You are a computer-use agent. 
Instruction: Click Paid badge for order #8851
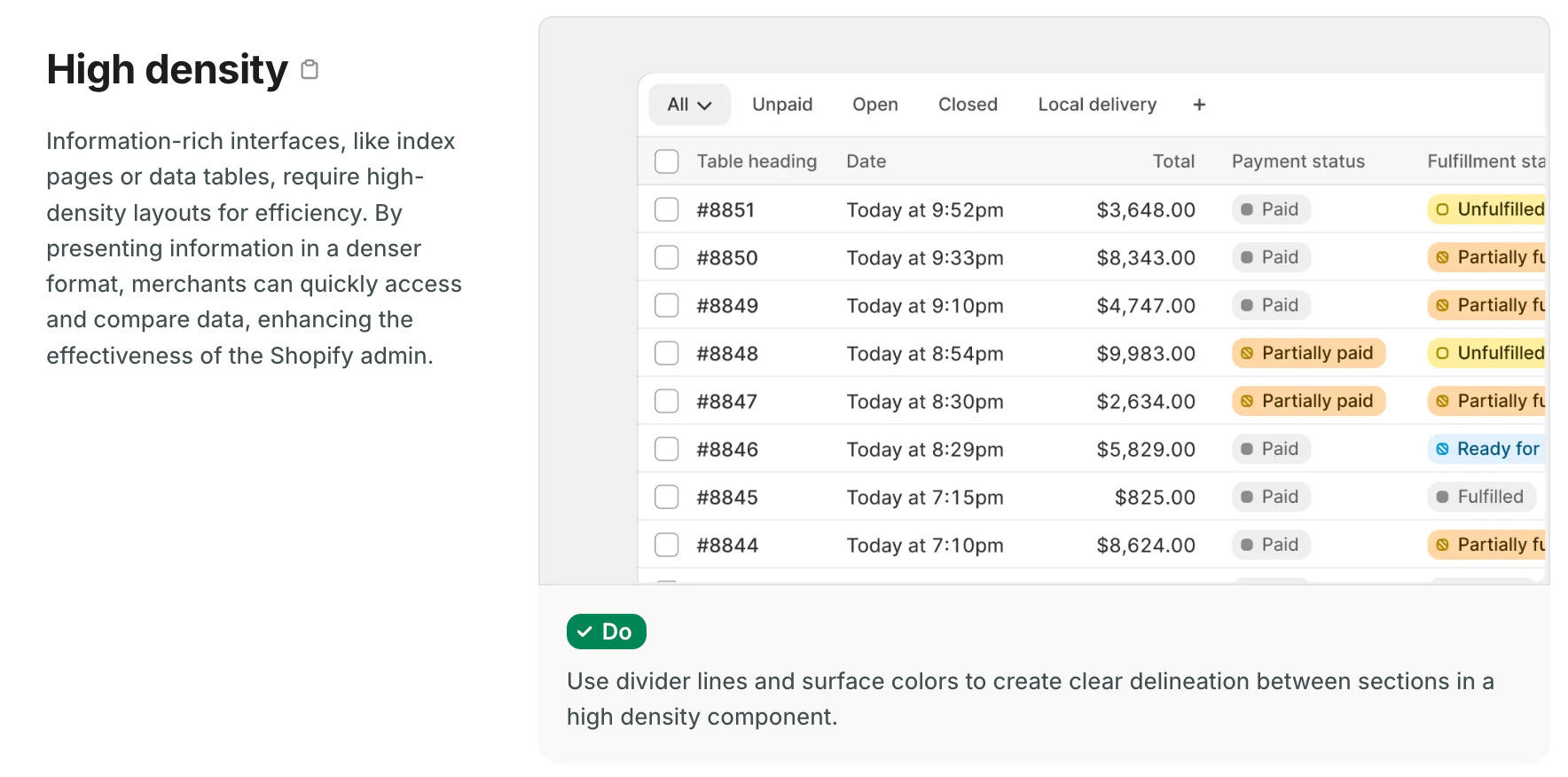tap(1271, 209)
